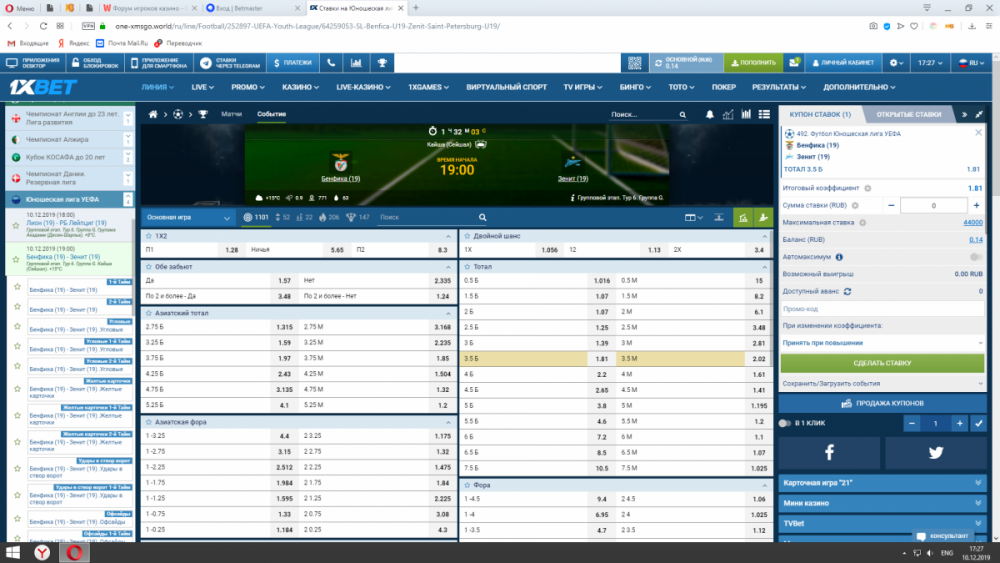Enable the В 1 клик toggle
1000x563 pixels.
785,423
